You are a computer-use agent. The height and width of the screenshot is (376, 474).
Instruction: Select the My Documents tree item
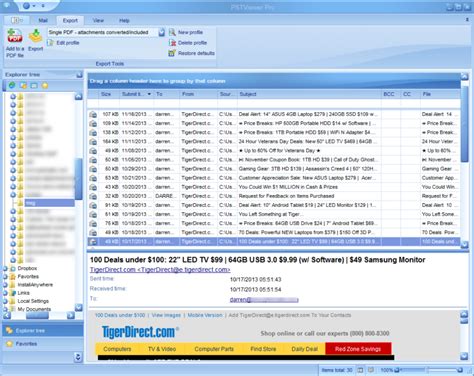click(x=34, y=309)
